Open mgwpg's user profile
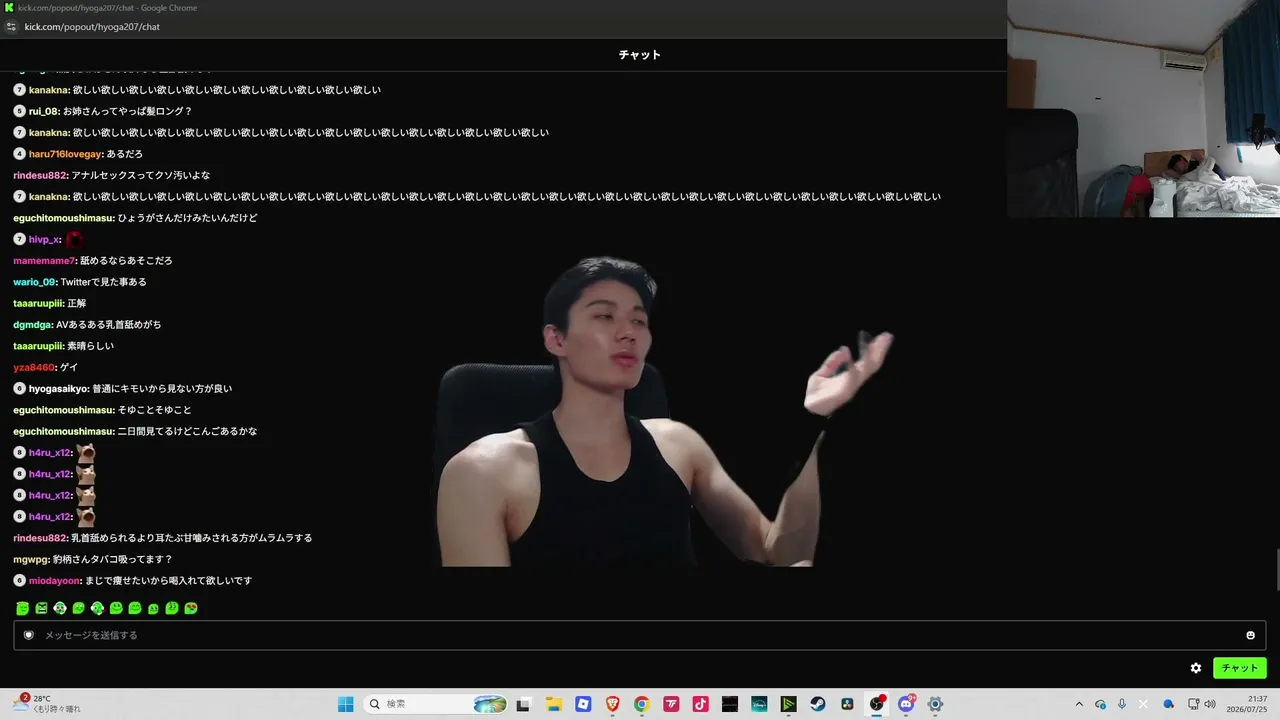The height and width of the screenshot is (720, 1280). (x=31, y=560)
